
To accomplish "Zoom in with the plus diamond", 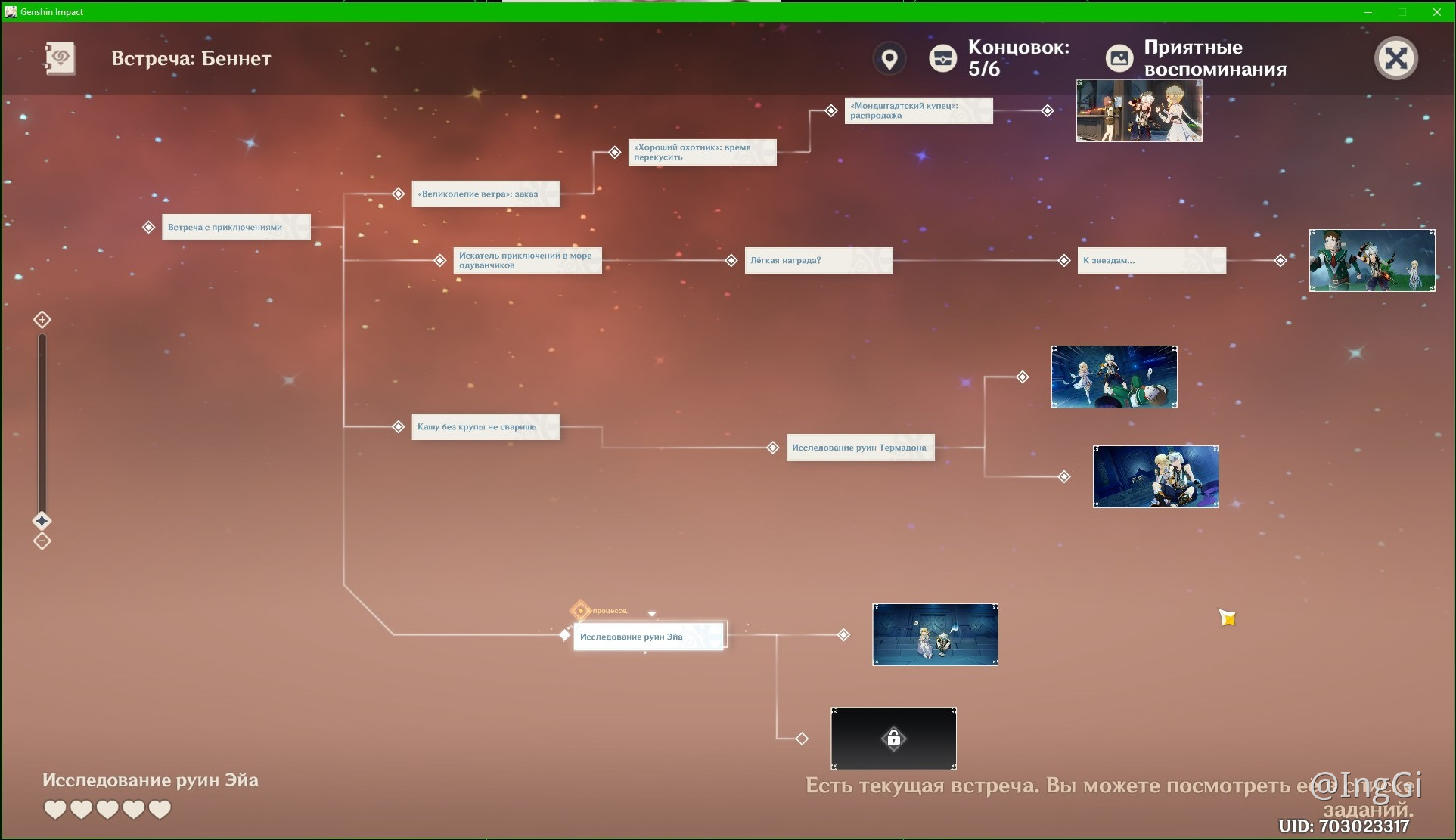I will click(x=42, y=320).
